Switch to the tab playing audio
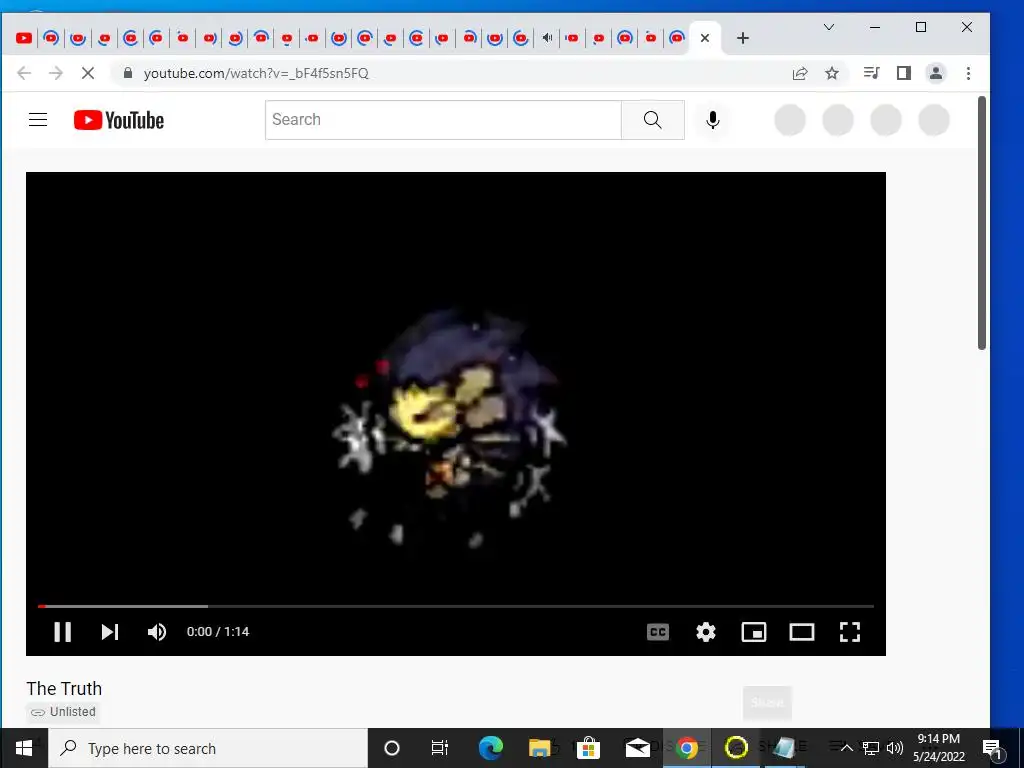 (x=547, y=38)
